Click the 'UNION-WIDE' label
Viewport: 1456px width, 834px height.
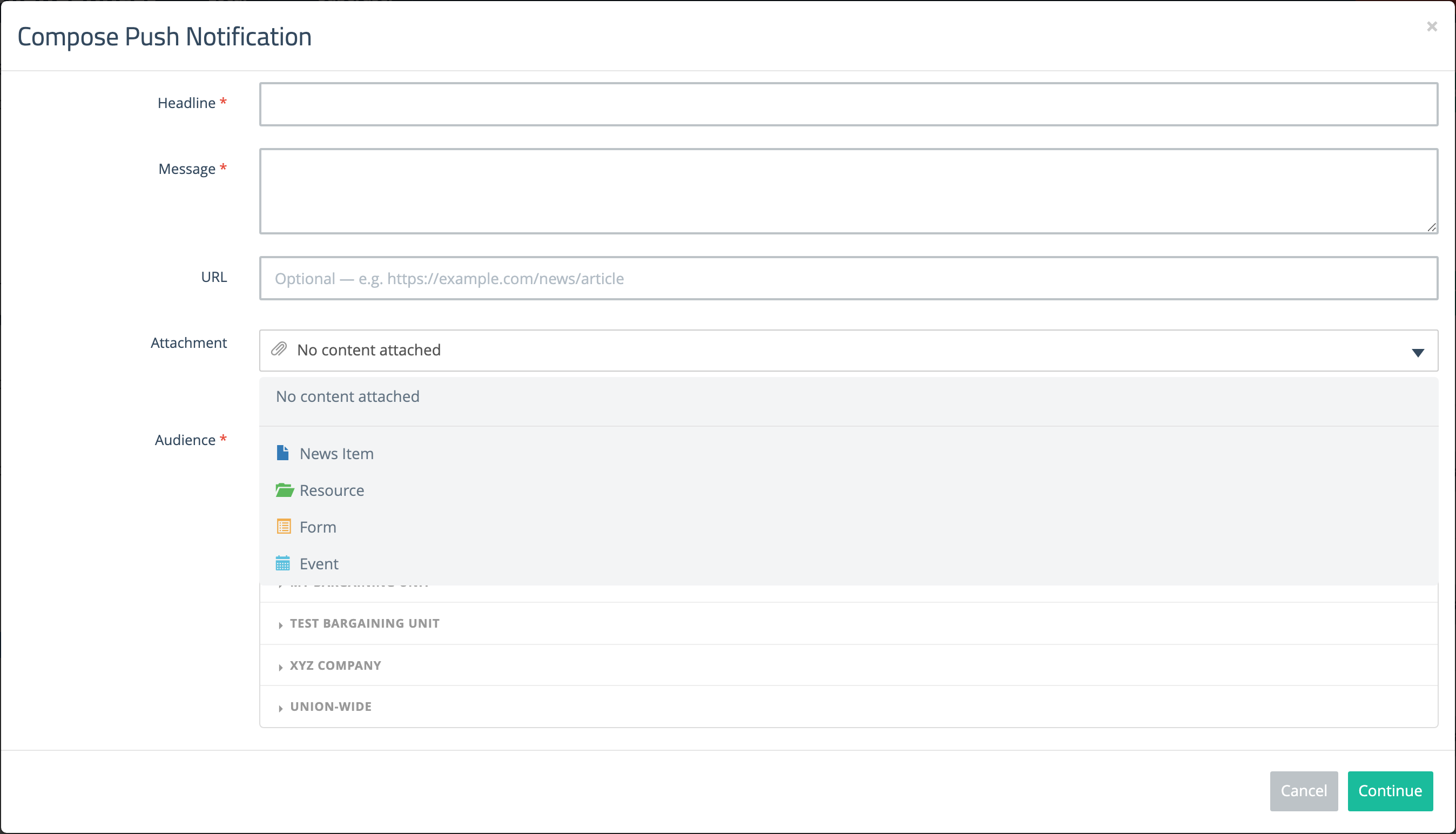point(331,707)
